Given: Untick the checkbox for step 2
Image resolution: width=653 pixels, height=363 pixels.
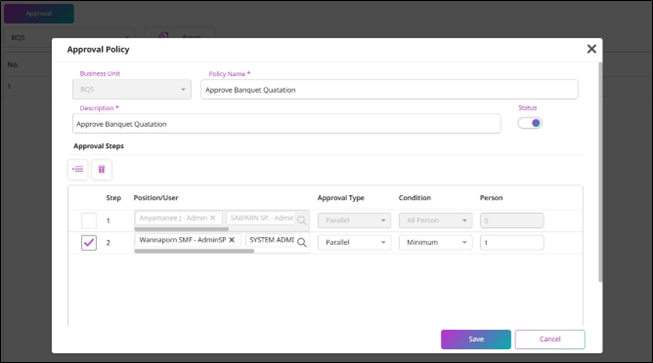Looking at the screenshot, I should coord(89,242).
